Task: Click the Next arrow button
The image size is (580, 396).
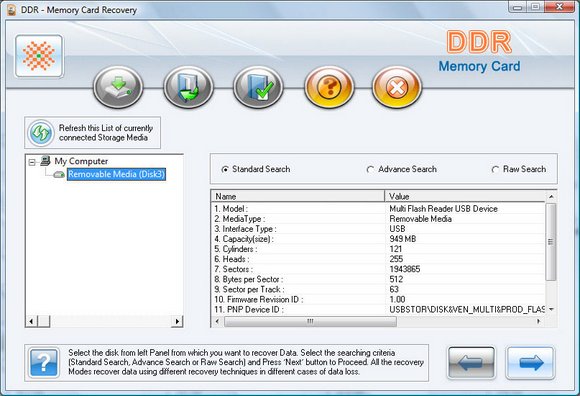Action: (530, 363)
